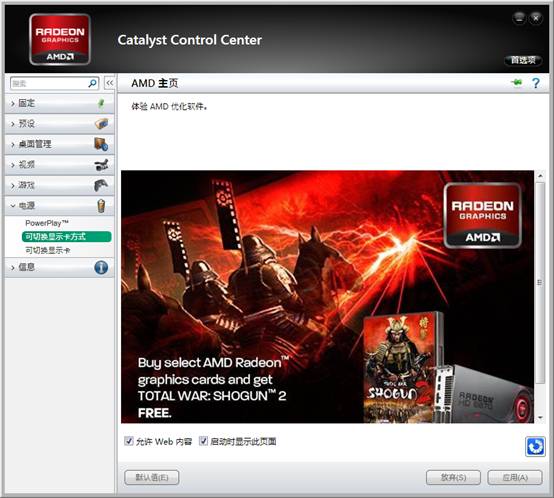Click the blue refresh icon above 应用
554x498 pixels.
535,446
